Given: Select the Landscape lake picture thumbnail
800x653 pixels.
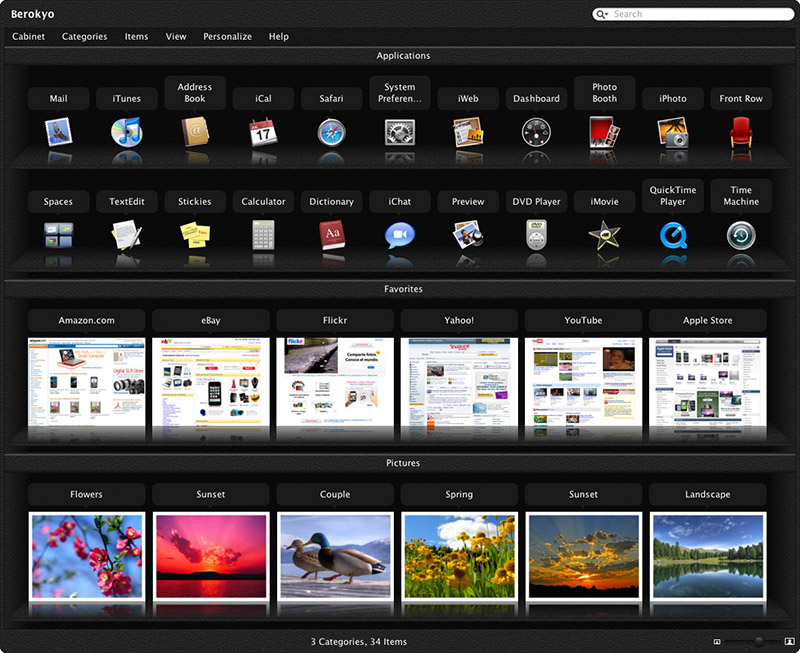Looking at the screenshot, I should 708,557.
